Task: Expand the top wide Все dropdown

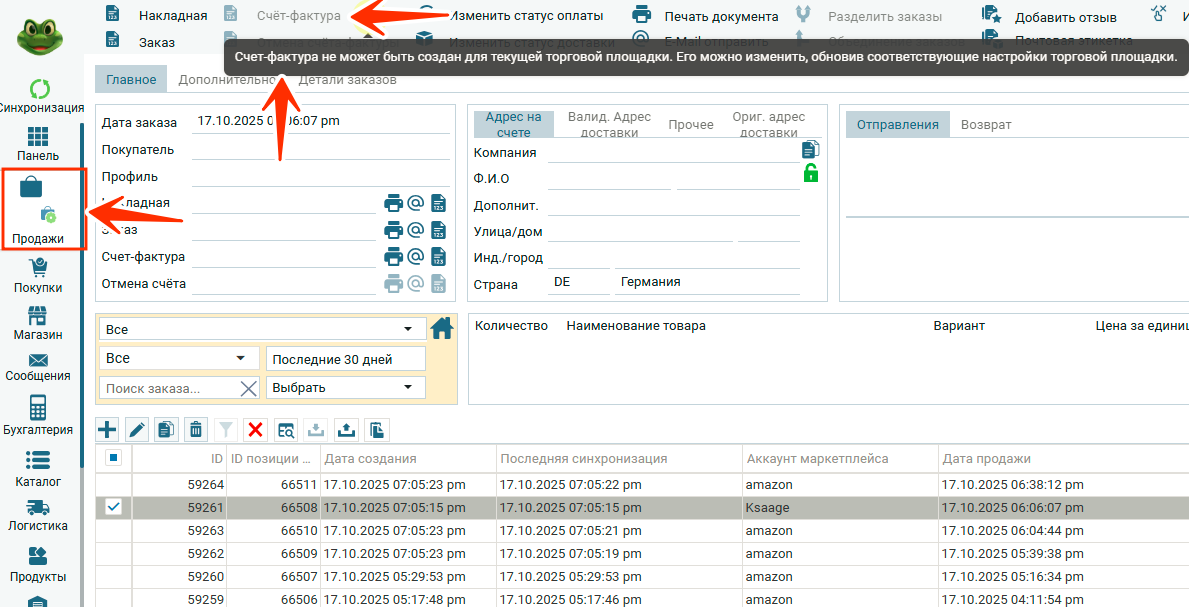Action: tap(261, 329)
